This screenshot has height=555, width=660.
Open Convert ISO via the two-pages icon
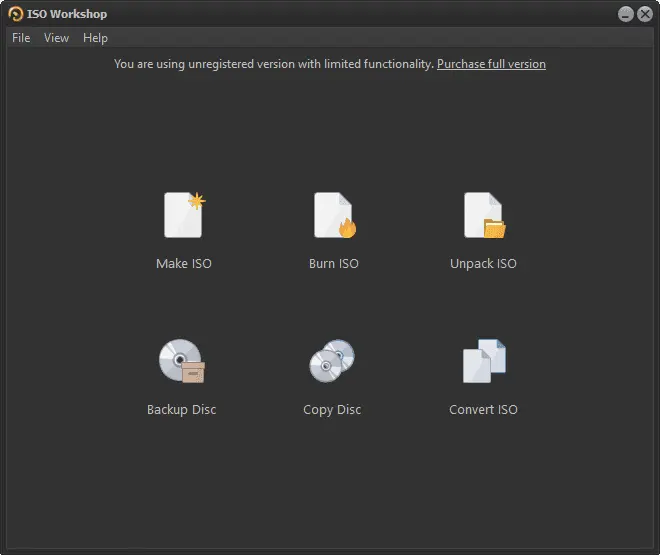click(484, 361)
